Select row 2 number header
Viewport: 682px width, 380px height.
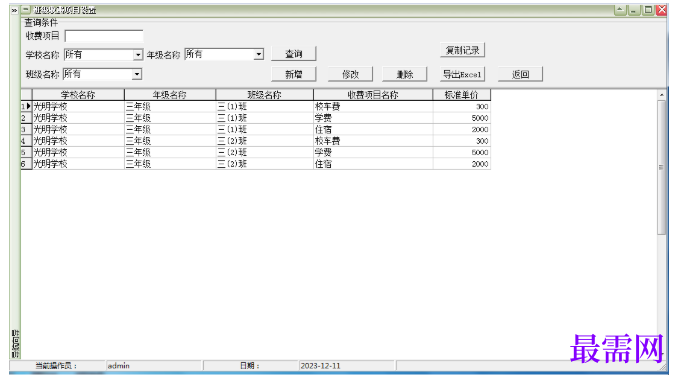27,118
